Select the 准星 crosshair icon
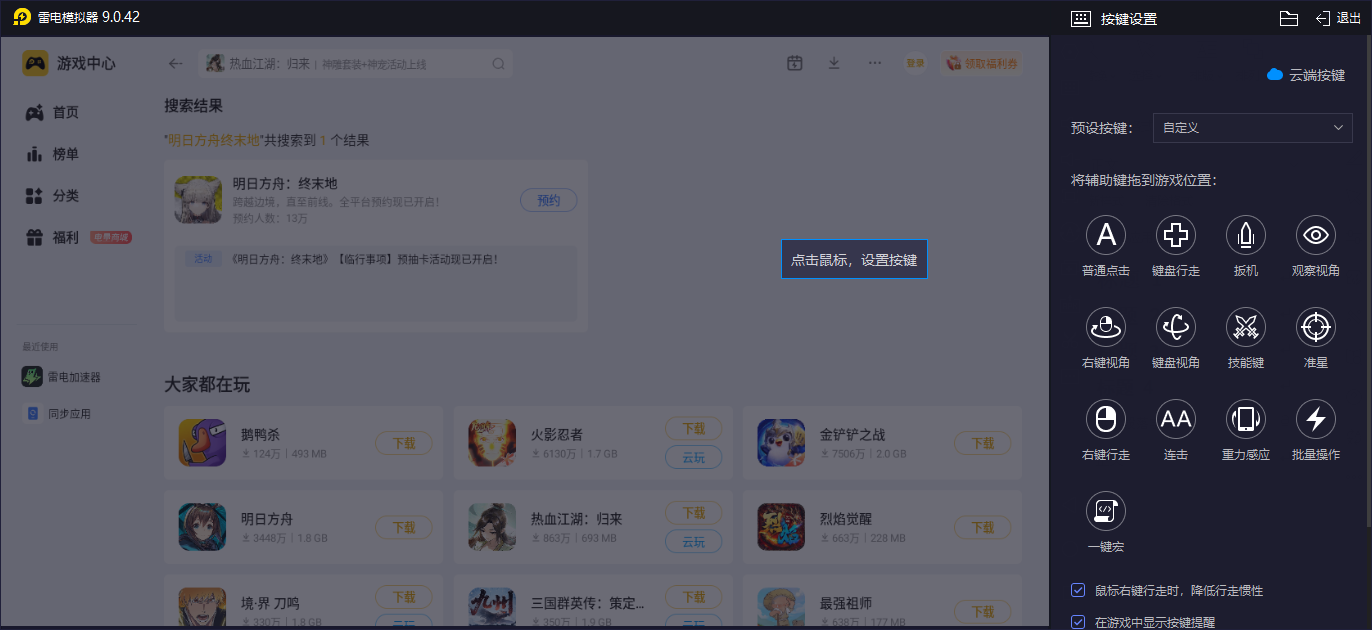1372x630 pixels. tap(1316, 326)
